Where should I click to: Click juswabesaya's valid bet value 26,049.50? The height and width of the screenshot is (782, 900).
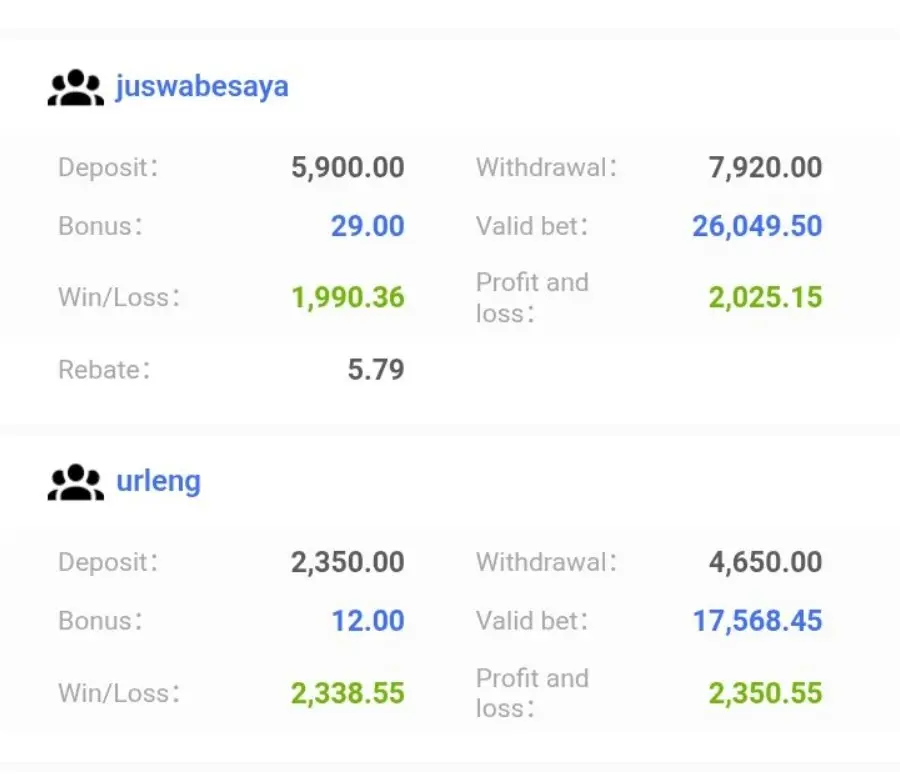tap(758, 226)
